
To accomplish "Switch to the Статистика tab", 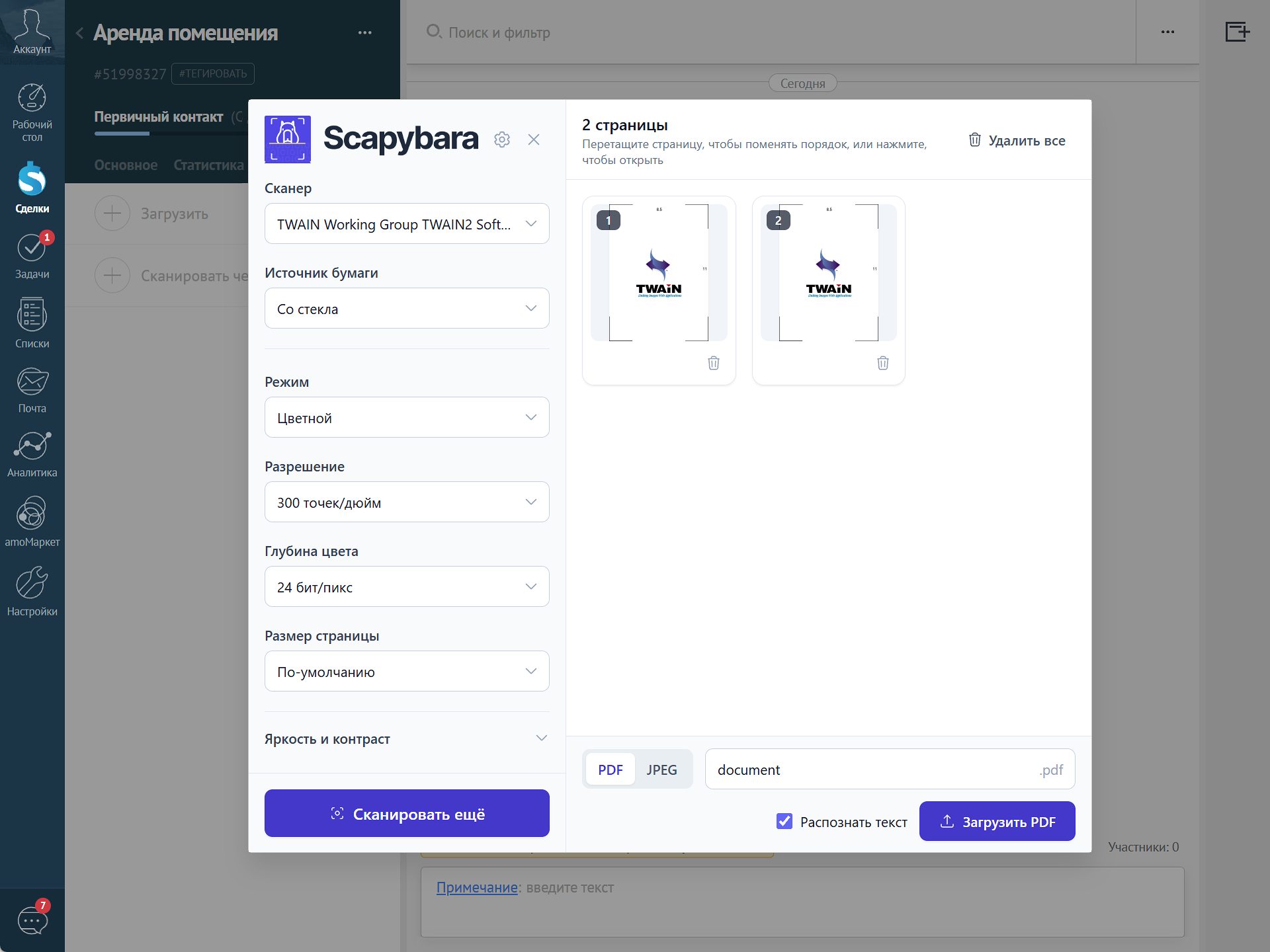I will pyautogui.click(x=209, y=165).
